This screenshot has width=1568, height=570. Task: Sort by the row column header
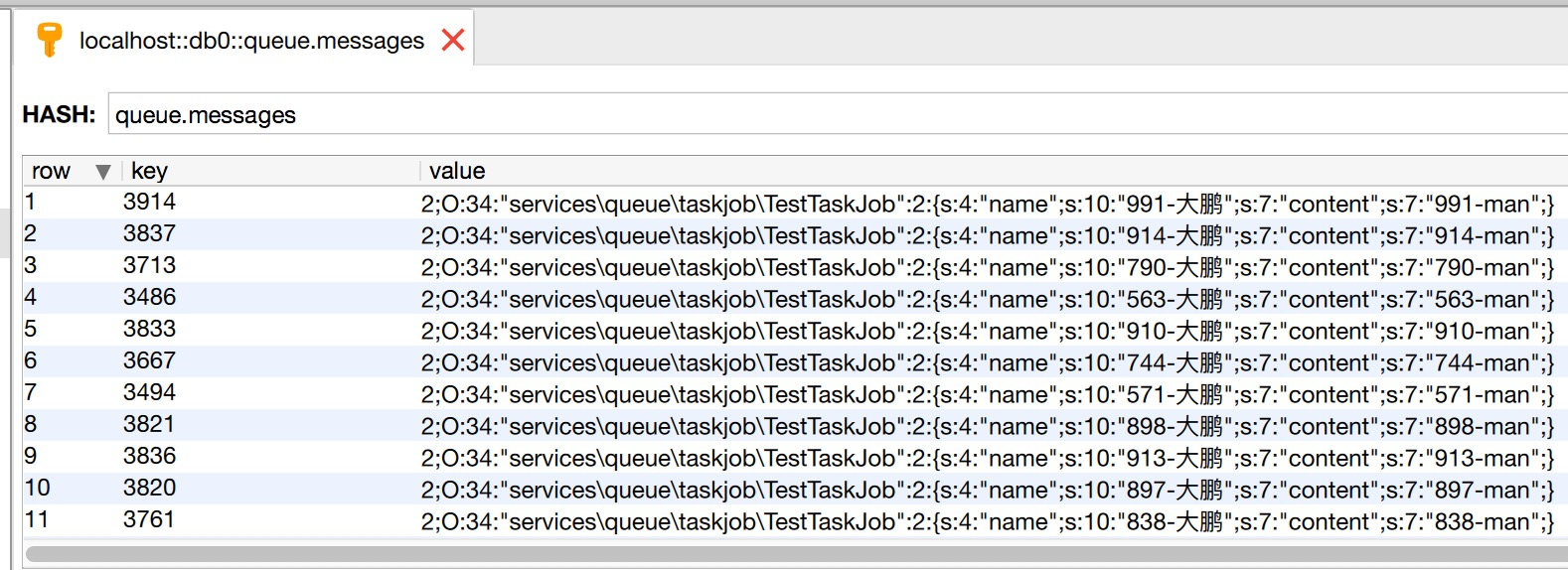click(x=71, y=171)
